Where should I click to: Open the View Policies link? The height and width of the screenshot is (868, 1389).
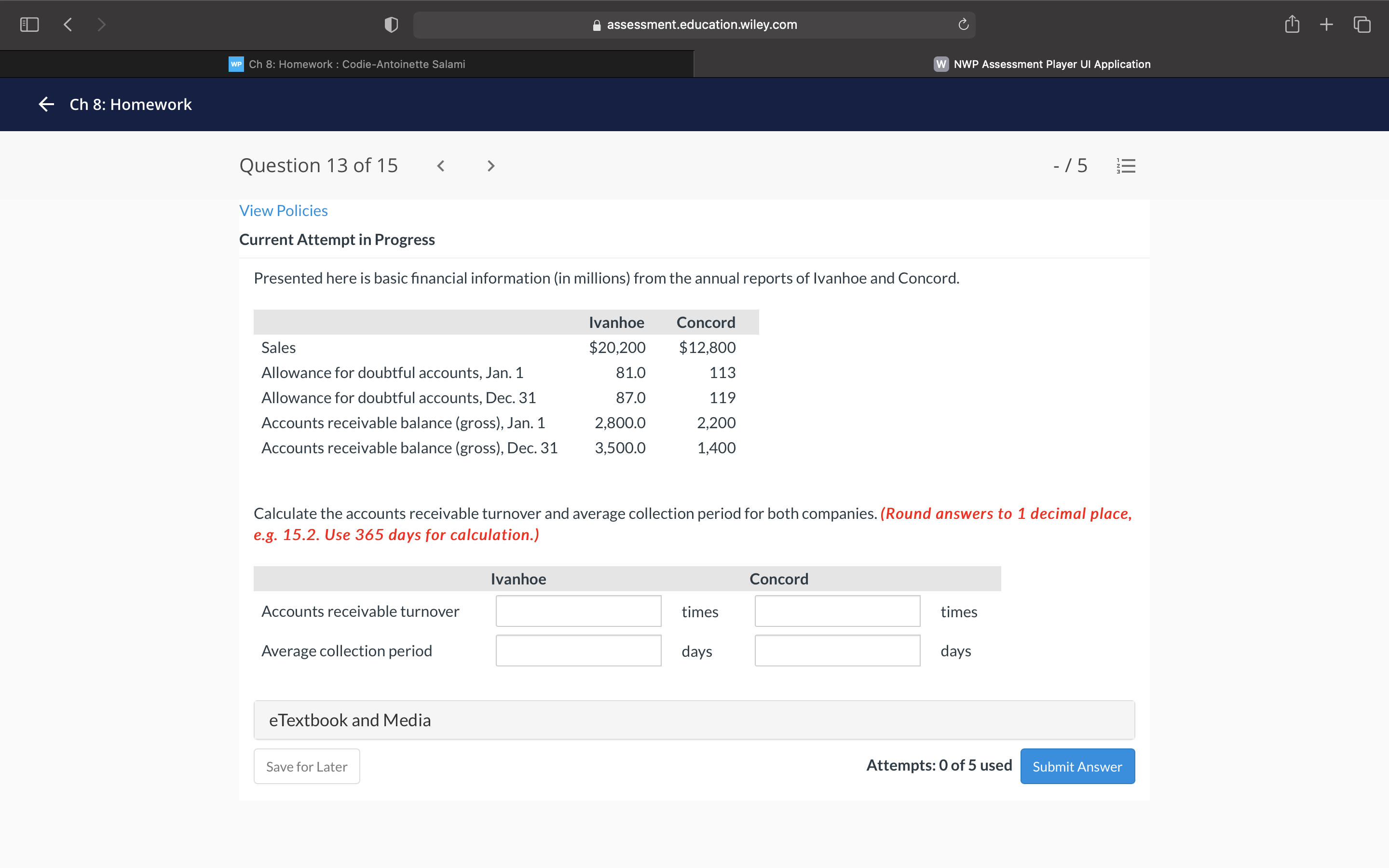(283, 211)
